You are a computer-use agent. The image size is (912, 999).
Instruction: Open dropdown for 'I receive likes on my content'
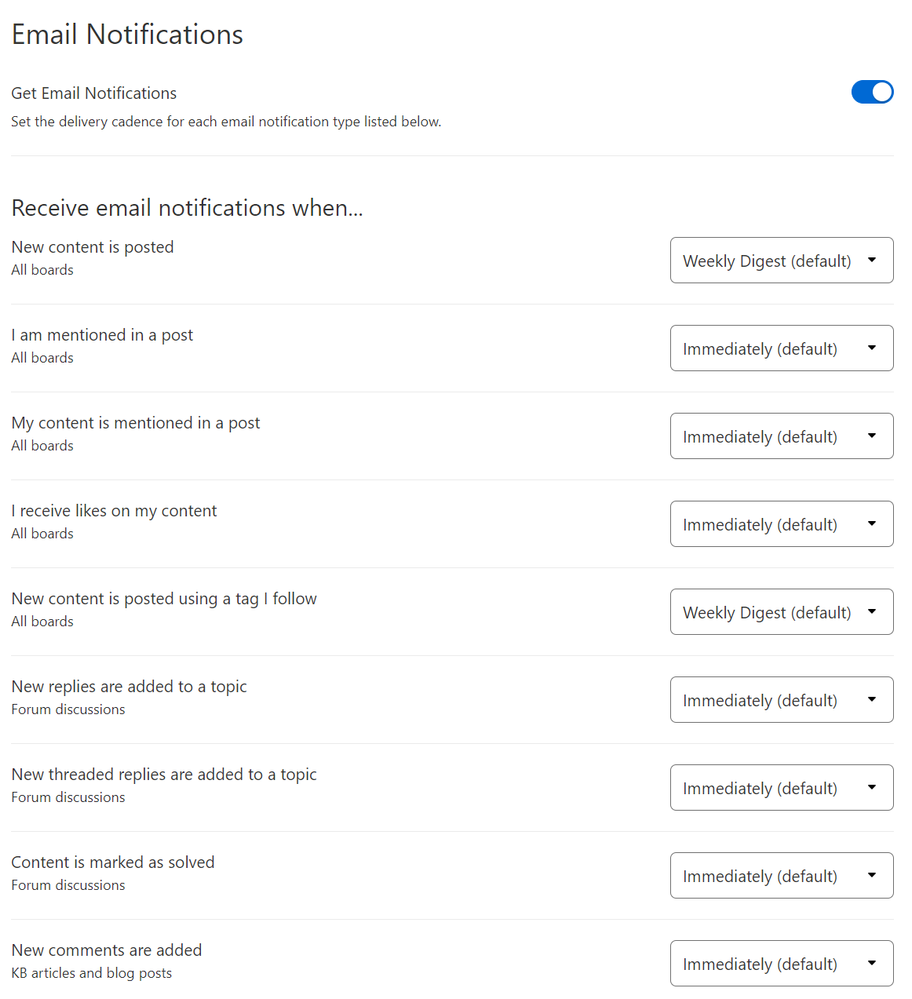click(781, 525)
